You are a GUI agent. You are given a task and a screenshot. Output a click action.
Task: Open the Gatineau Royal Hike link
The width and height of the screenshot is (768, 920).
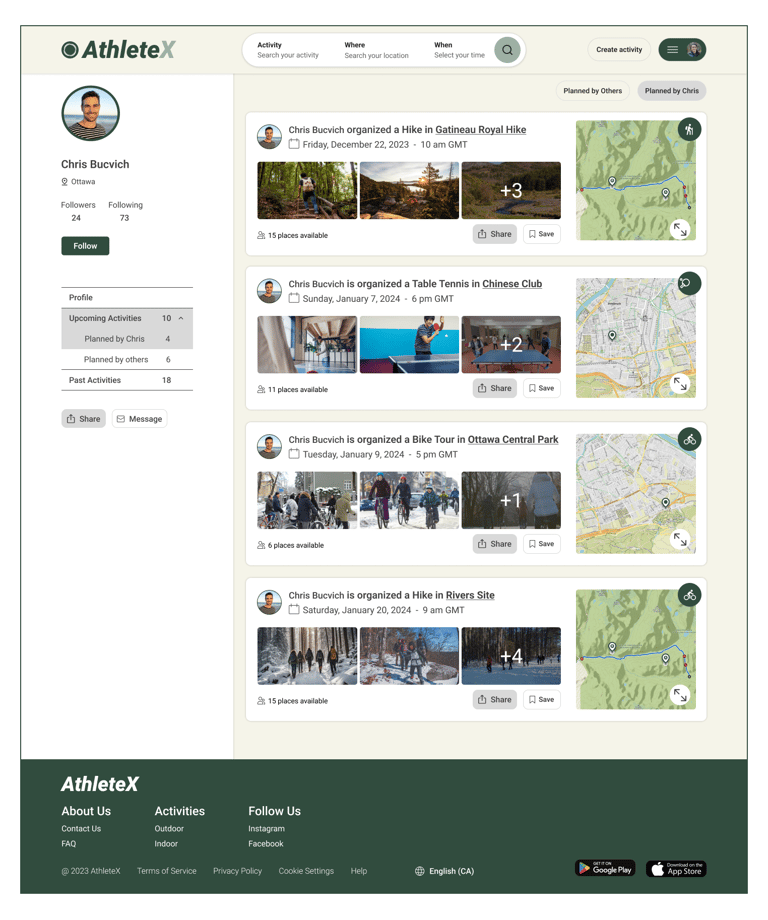click(x=481, y=130)
